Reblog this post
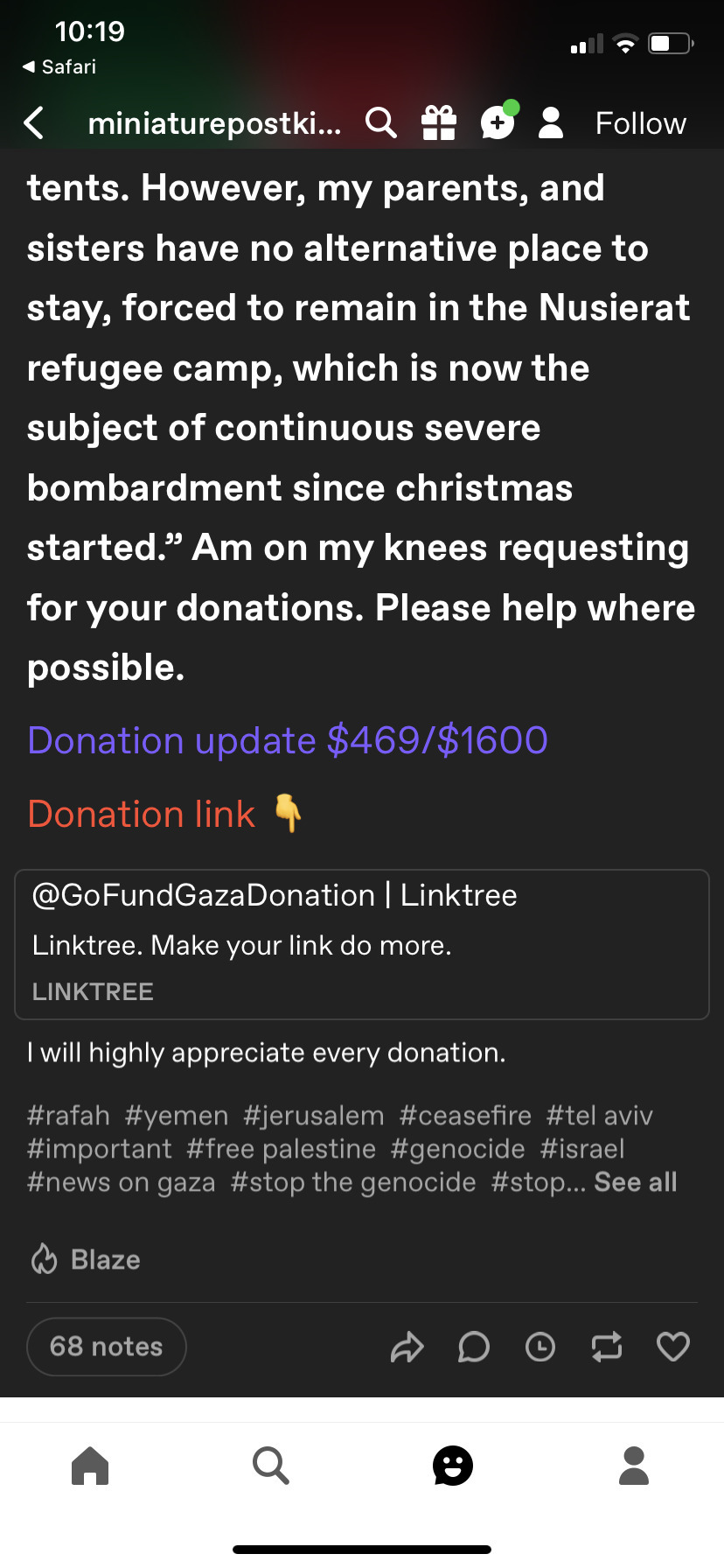724x1568 pixels. 606,1347
